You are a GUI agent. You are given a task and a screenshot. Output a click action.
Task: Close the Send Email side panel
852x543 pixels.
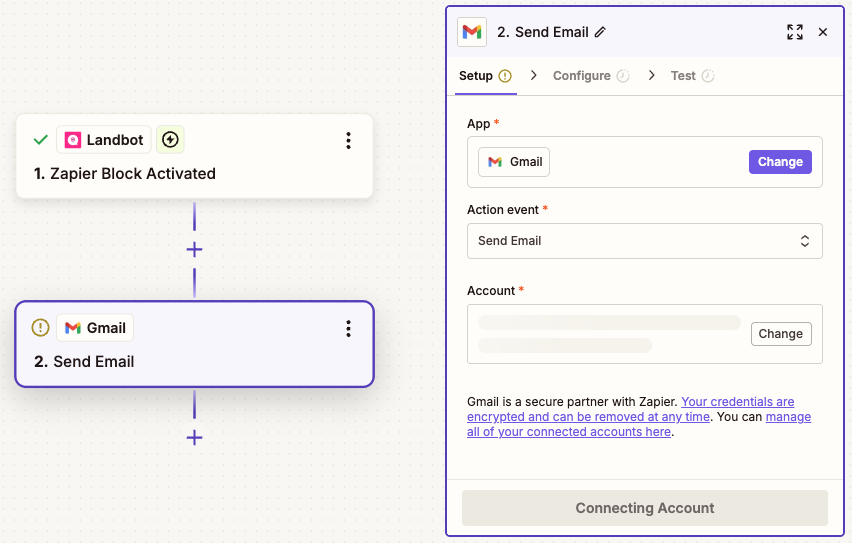[x=823, y=32]
